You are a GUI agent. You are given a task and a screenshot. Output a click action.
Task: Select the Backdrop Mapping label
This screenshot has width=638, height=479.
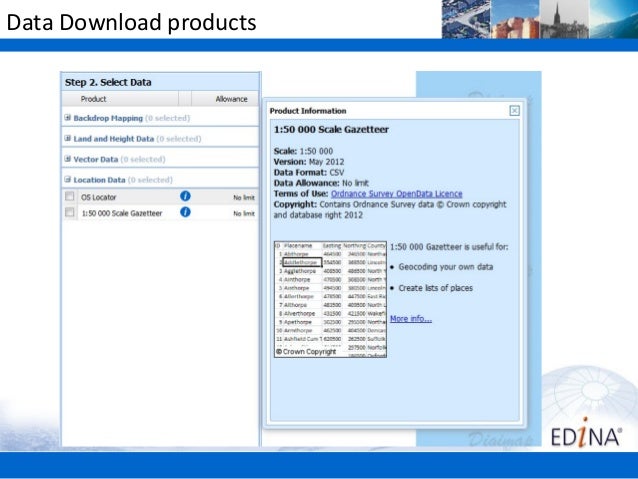(108, 118)
